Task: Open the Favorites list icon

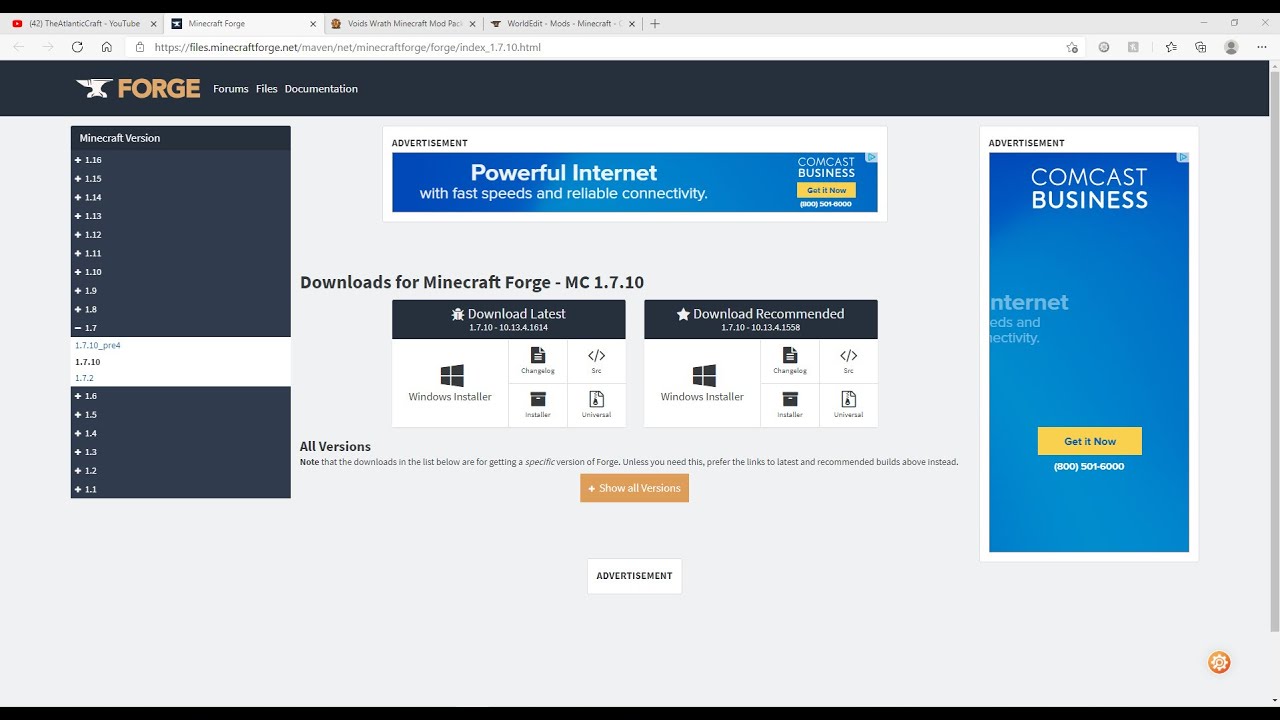Action: pyautogui.click(x=1171, y=47)
